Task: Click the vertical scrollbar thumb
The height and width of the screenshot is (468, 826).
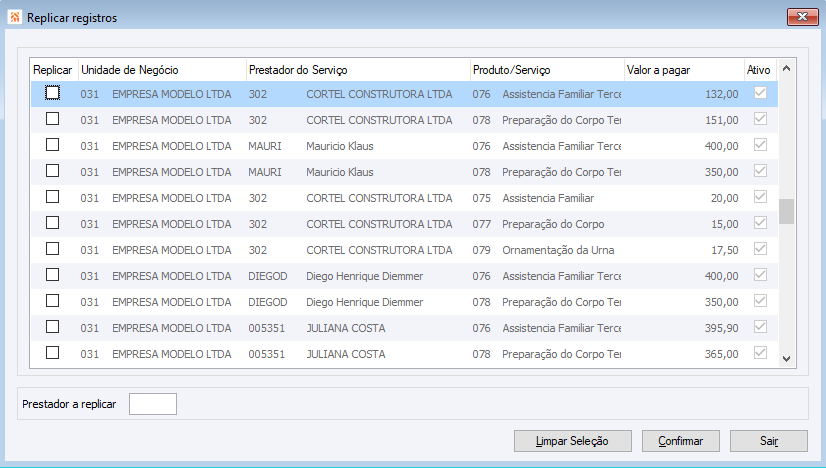Action: [x=786, y=211]
